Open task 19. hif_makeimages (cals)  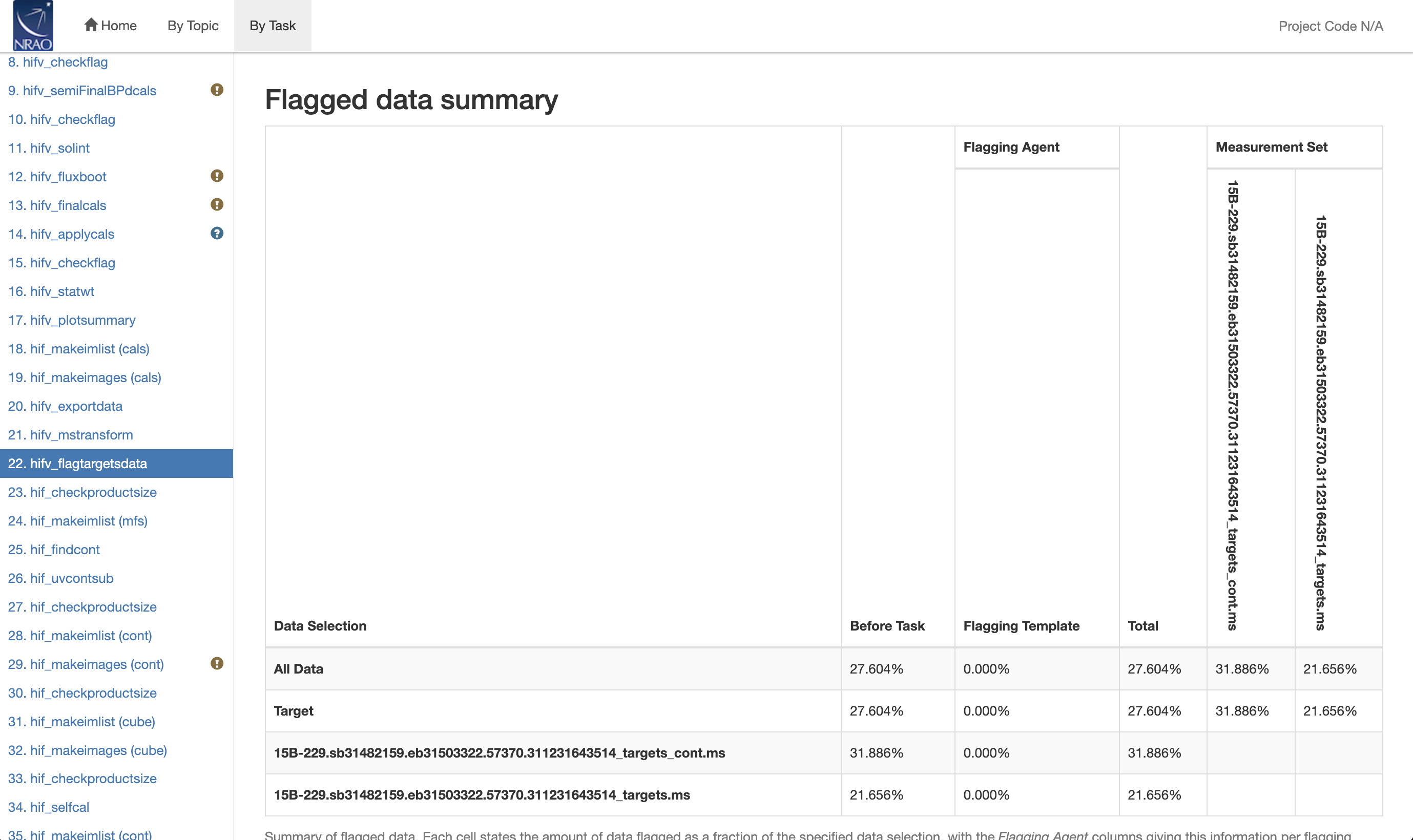tap(85, 377)
